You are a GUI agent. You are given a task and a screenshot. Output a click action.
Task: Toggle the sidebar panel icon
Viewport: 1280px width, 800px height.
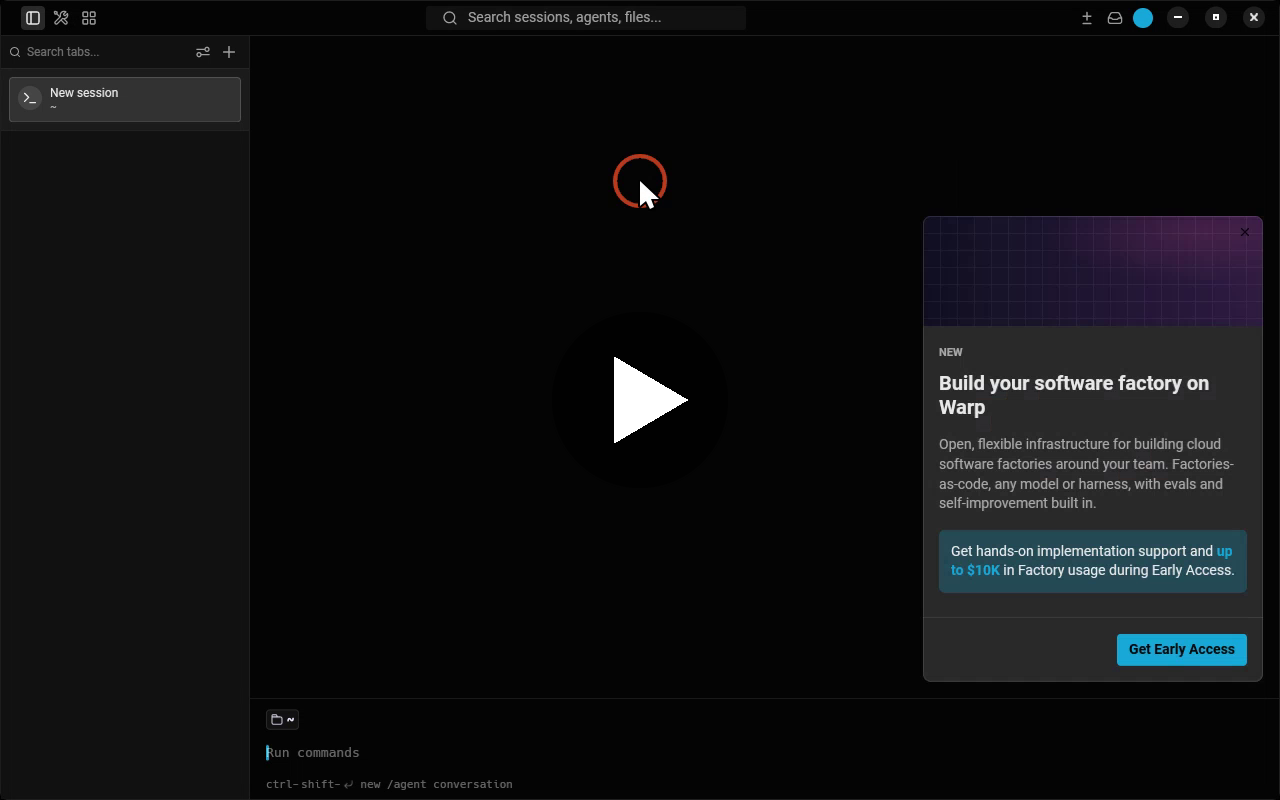[33, 18]
